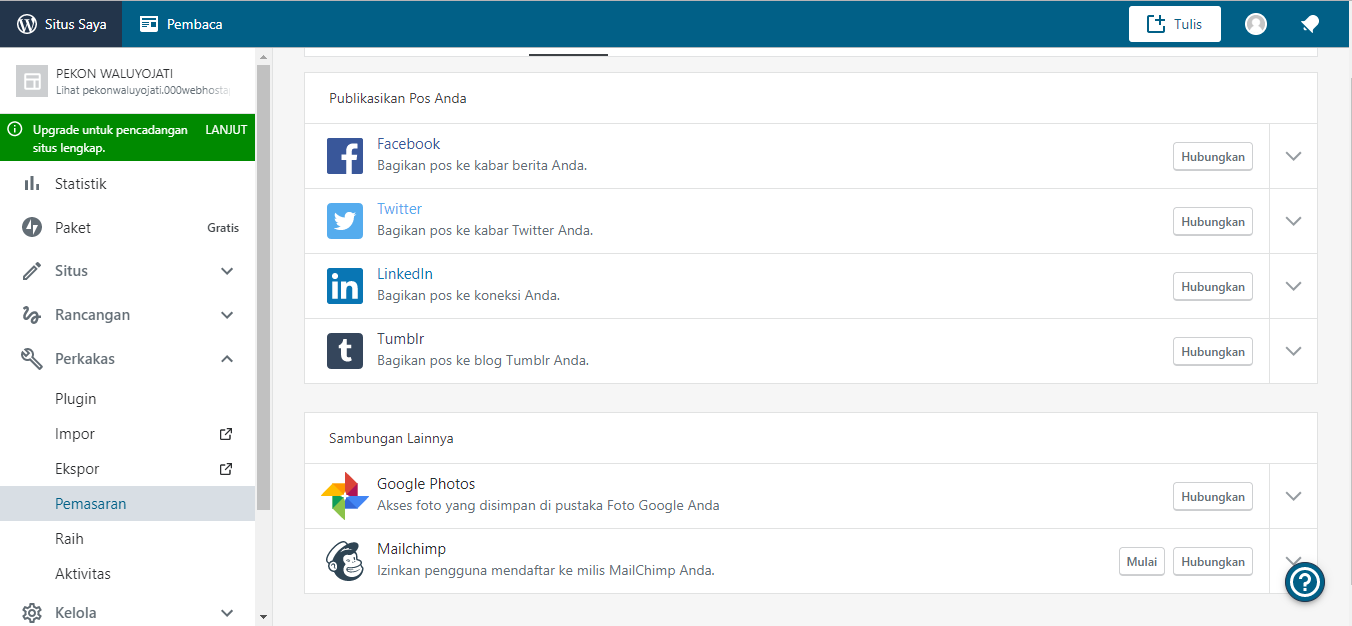Click the Kelola gear icon
1352x626 pixels.
32,613
